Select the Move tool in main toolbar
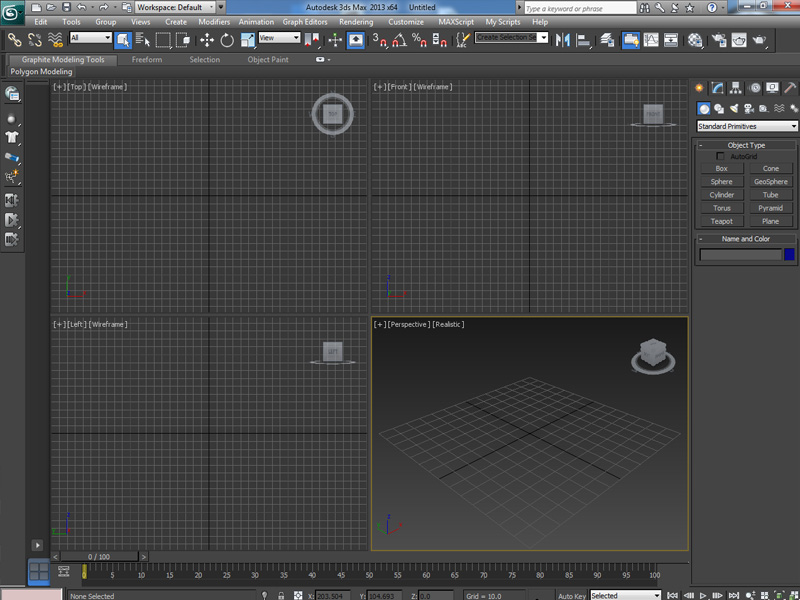The height and width of the screenshot is (600, 800). coord(207,40)
